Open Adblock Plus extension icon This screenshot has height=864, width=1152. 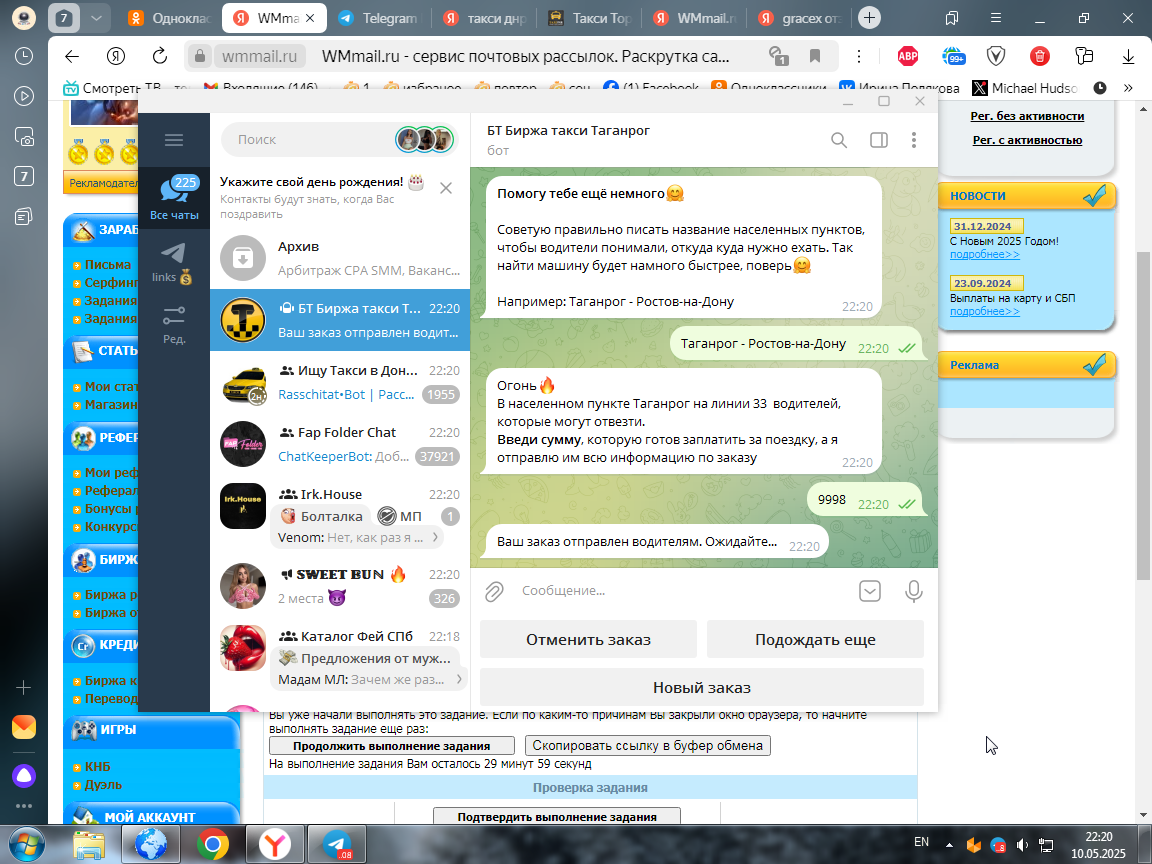908,56
